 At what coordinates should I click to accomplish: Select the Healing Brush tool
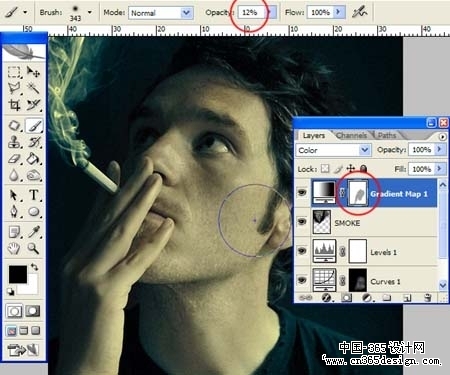click(x=14, y=126)
